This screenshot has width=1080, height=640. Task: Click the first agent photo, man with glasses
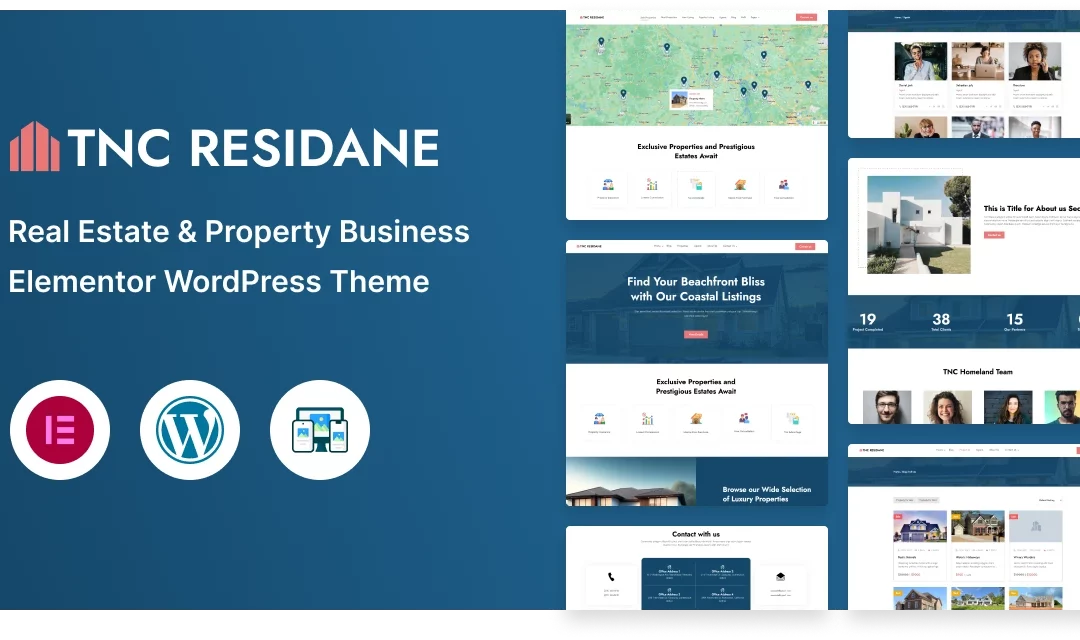coord(921,61)
